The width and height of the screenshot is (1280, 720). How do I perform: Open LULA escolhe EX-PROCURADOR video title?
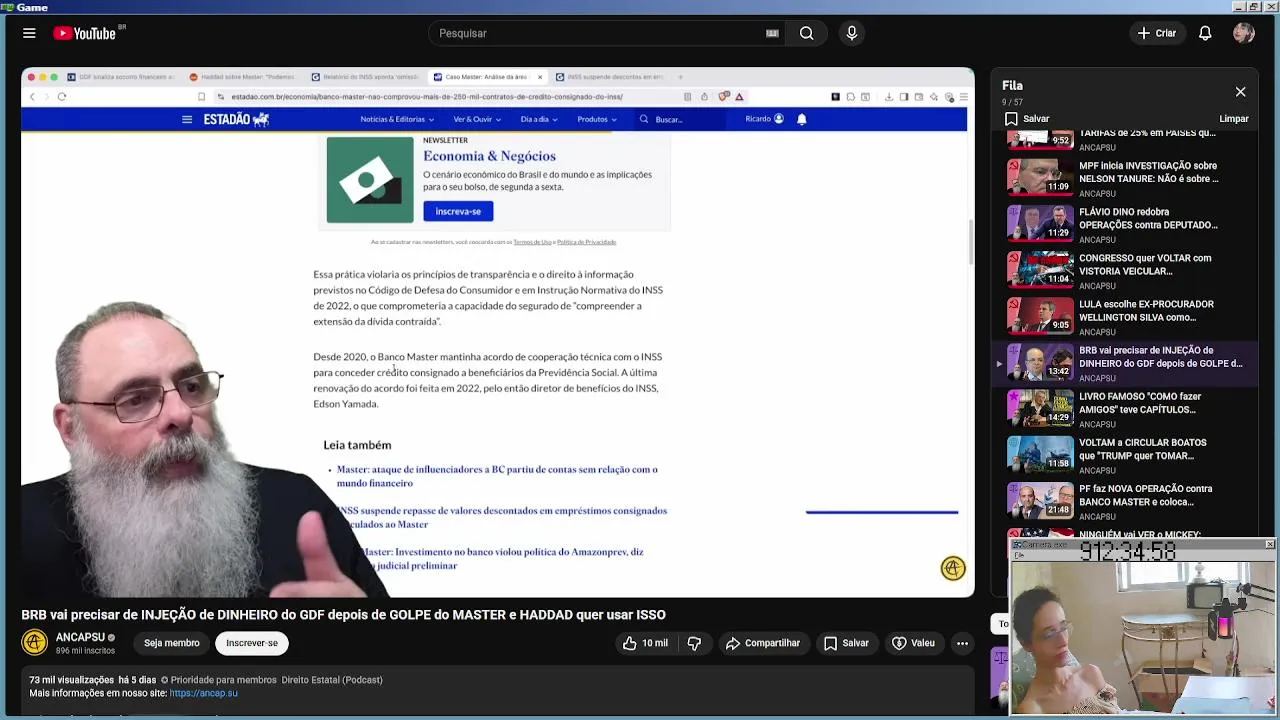point(1146,310)
